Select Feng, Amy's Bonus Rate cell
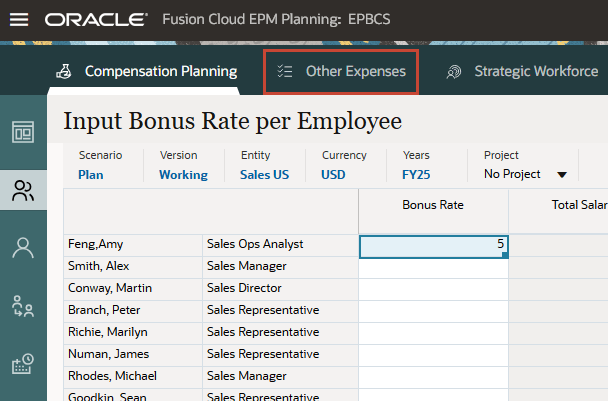The height and width of the screenshot is (401, 608). click(432, 244)
